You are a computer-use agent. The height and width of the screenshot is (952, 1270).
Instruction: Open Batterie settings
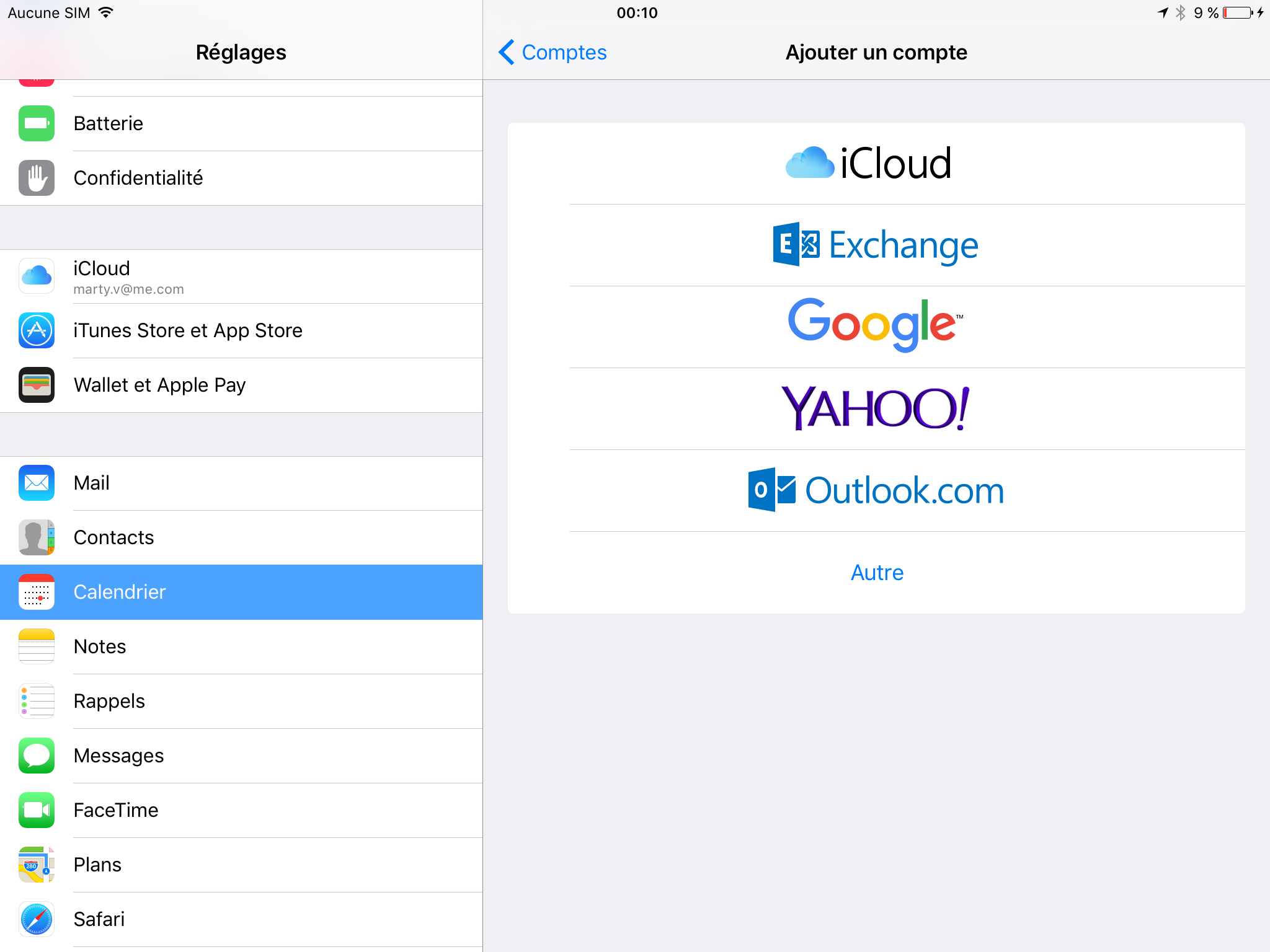pyautogui.click(x=241, y=123)
